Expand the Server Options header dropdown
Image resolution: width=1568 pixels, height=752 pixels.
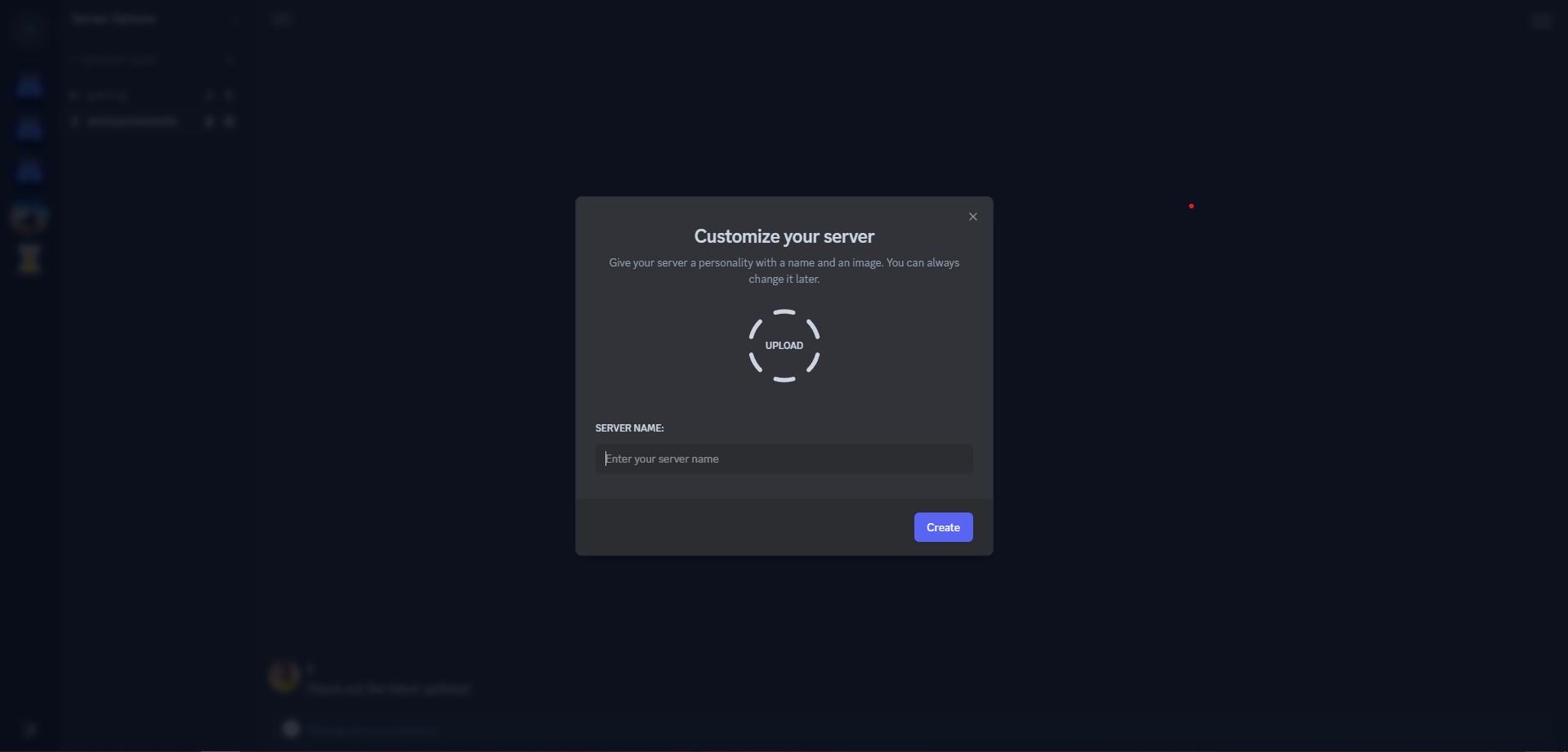click(x=154, y=19)
